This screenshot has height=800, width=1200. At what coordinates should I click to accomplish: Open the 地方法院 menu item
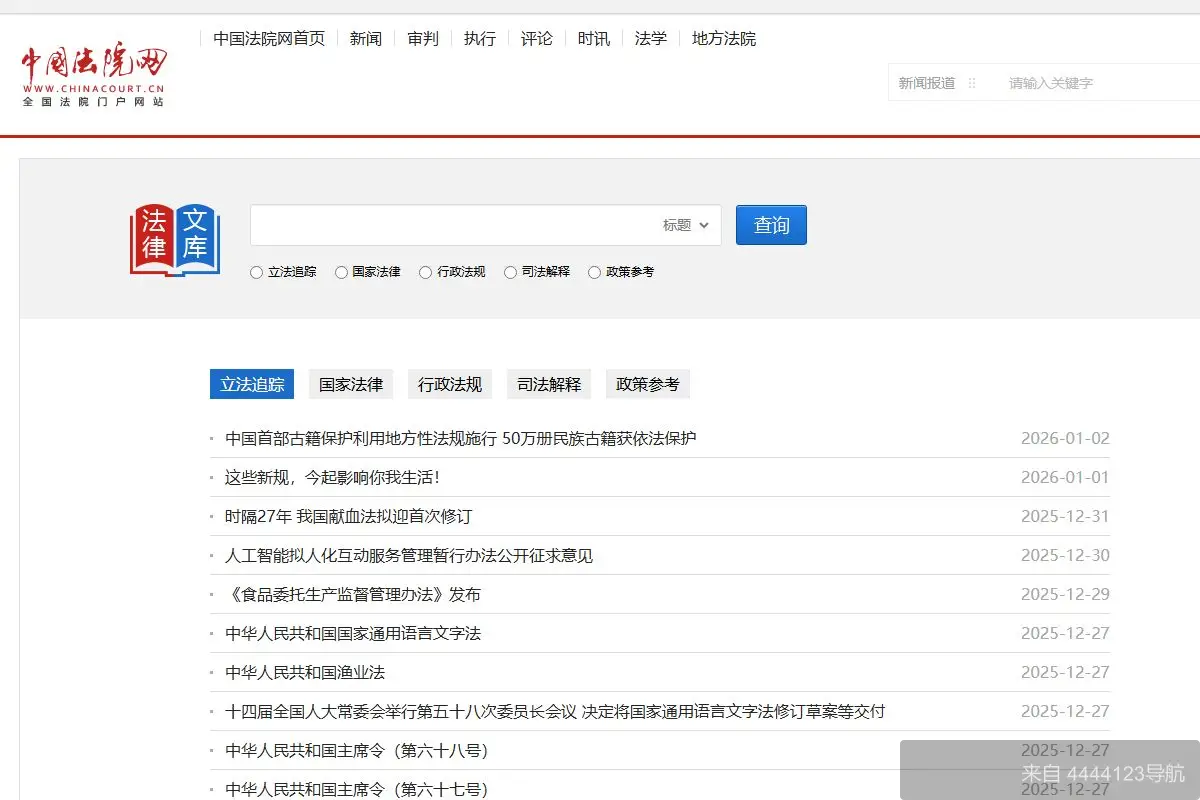pyautogui.click(x=723, y=38)
